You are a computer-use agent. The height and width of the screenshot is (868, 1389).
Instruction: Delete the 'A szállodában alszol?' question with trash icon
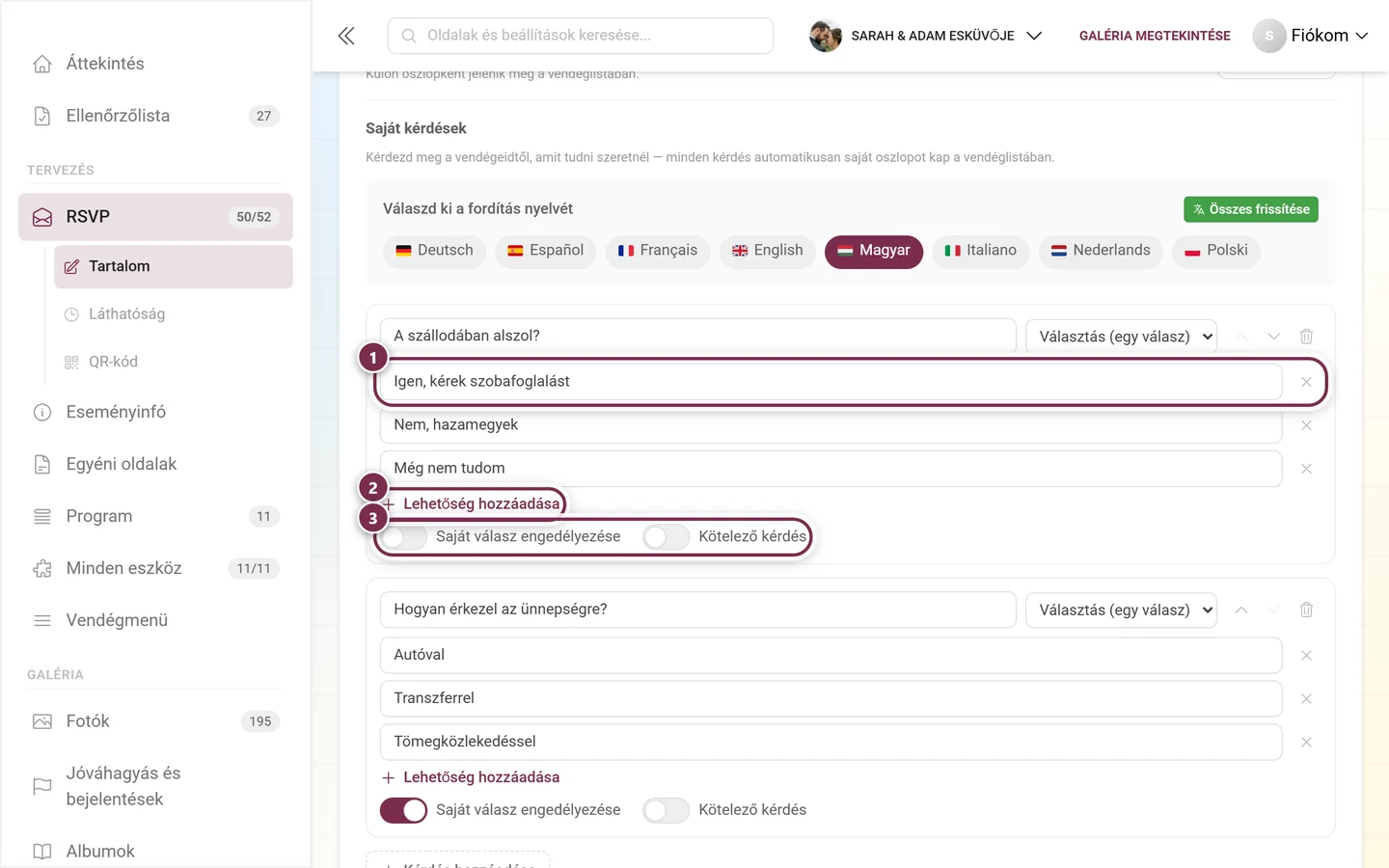click(x=1306, y=337)
